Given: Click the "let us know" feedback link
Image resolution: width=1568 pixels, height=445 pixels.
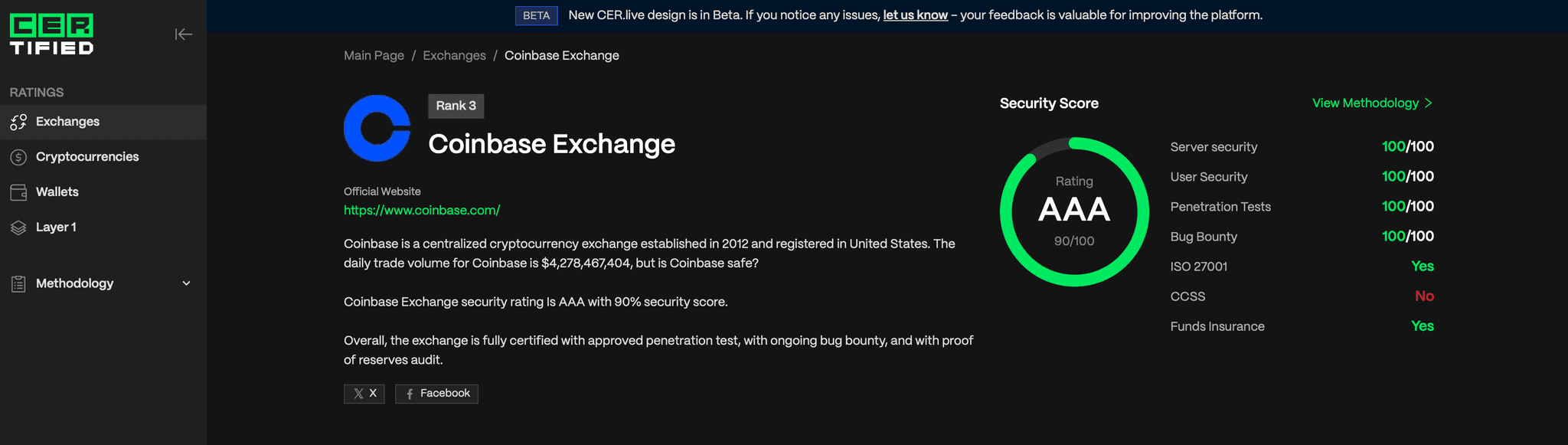Looking at the screenshot, I should (915, 15).
